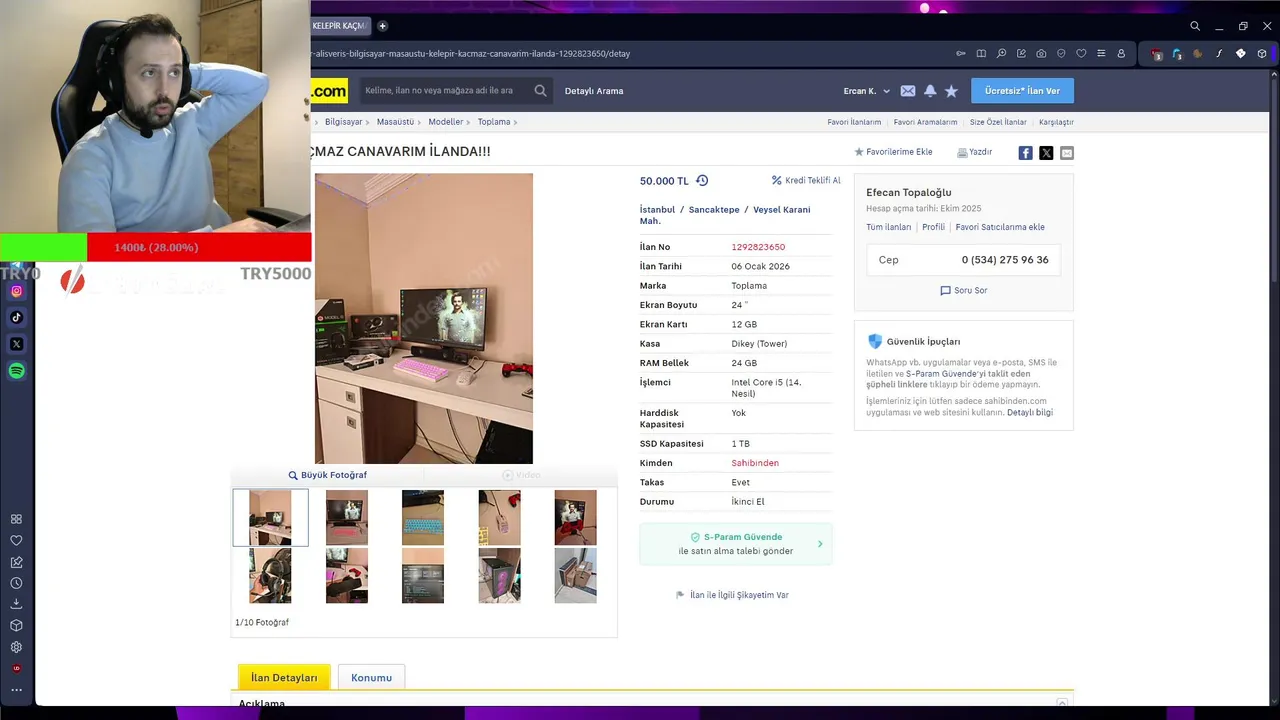The width and height of the screenshot is (1280, 720).
Task: View price history icon next to 50.000 TL
Action: tap(702, 181)
